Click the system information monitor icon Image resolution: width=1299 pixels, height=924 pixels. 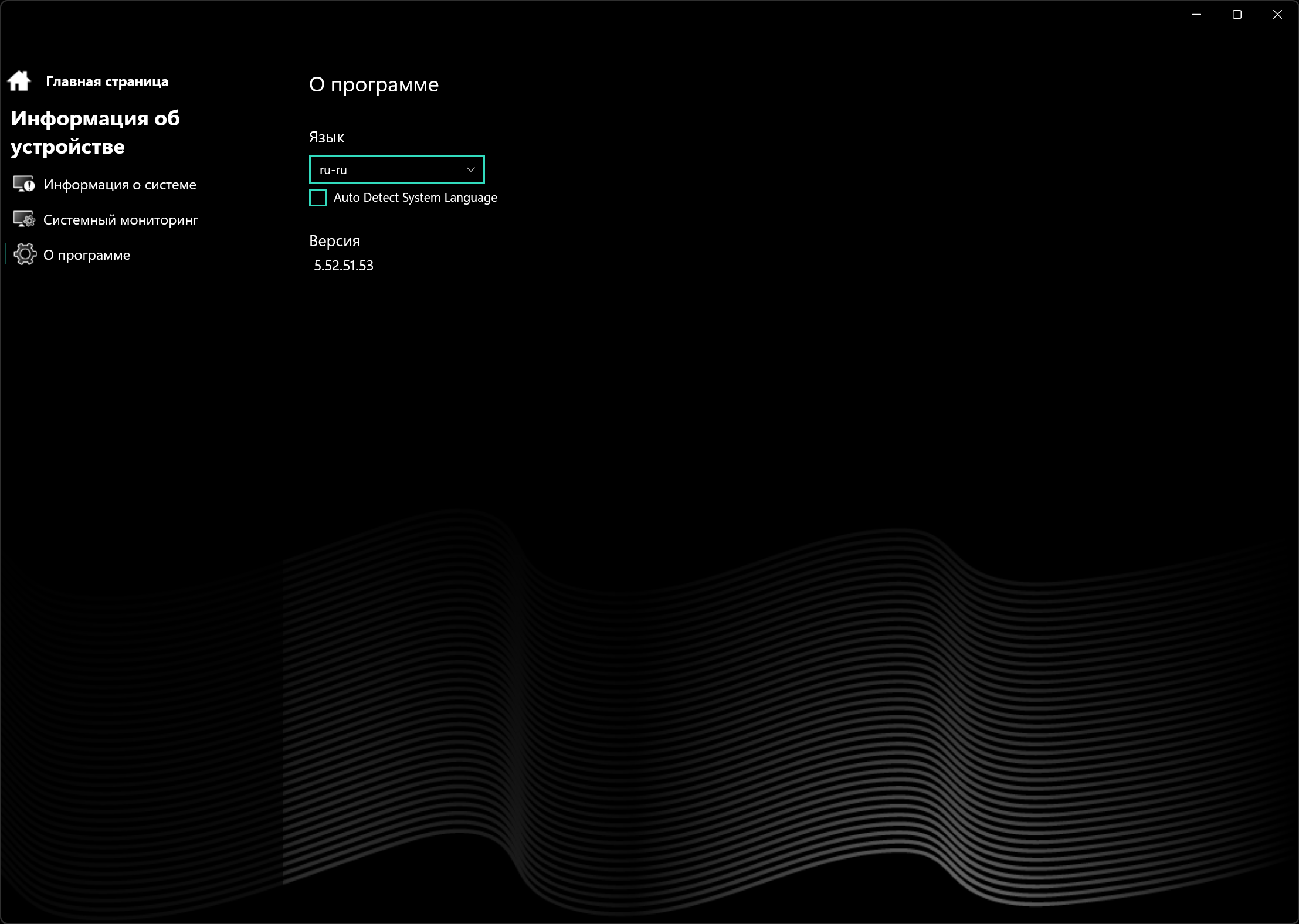pyautogui.click(x=24, y=184)
